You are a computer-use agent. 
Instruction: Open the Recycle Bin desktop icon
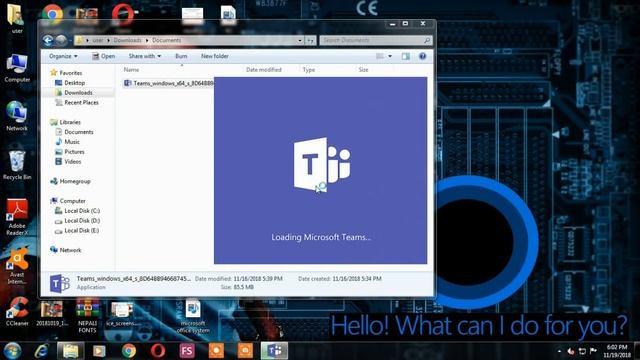tap(17, 165)
